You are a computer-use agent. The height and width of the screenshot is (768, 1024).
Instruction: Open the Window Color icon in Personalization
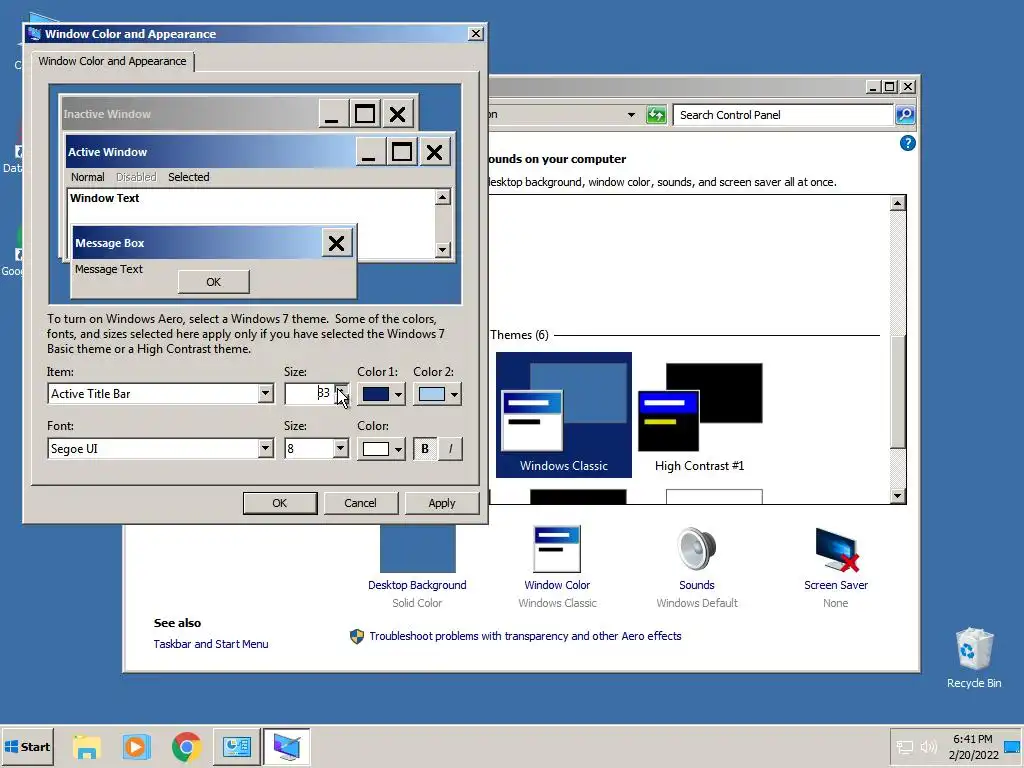tap(557, 549)
